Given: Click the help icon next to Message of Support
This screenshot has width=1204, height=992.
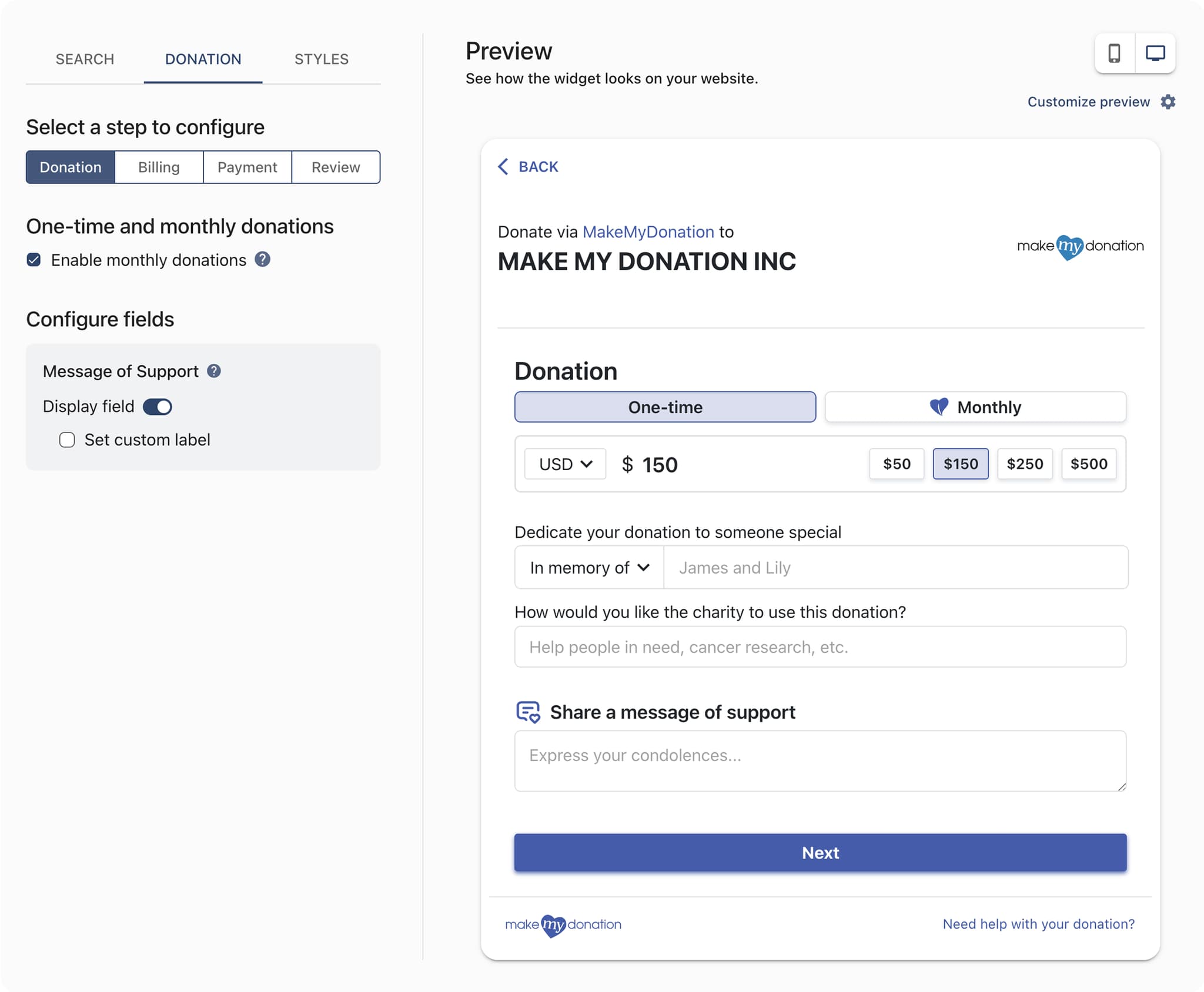Looking at the screenshot, I should 213,371.
